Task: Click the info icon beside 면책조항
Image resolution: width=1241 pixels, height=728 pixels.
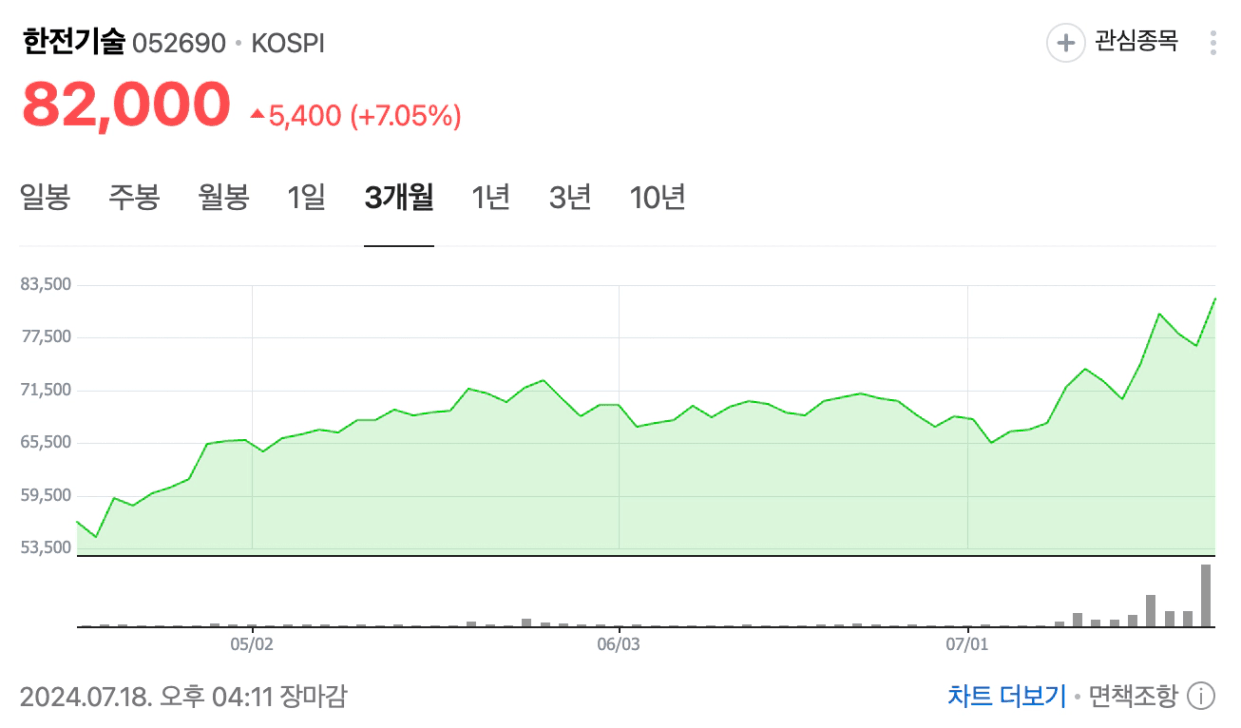Action: point(1201,696)
